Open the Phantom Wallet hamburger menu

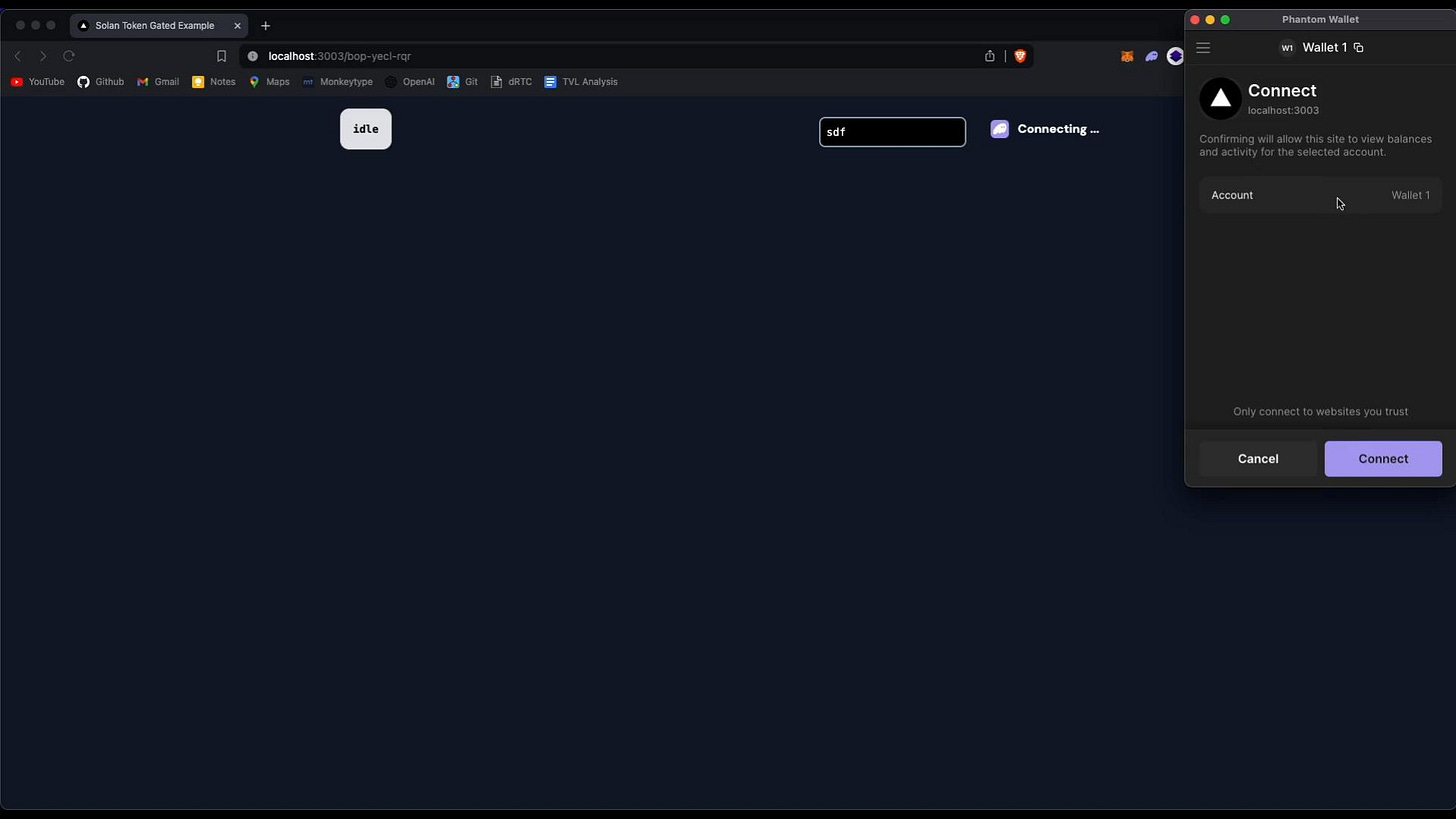1203,48
